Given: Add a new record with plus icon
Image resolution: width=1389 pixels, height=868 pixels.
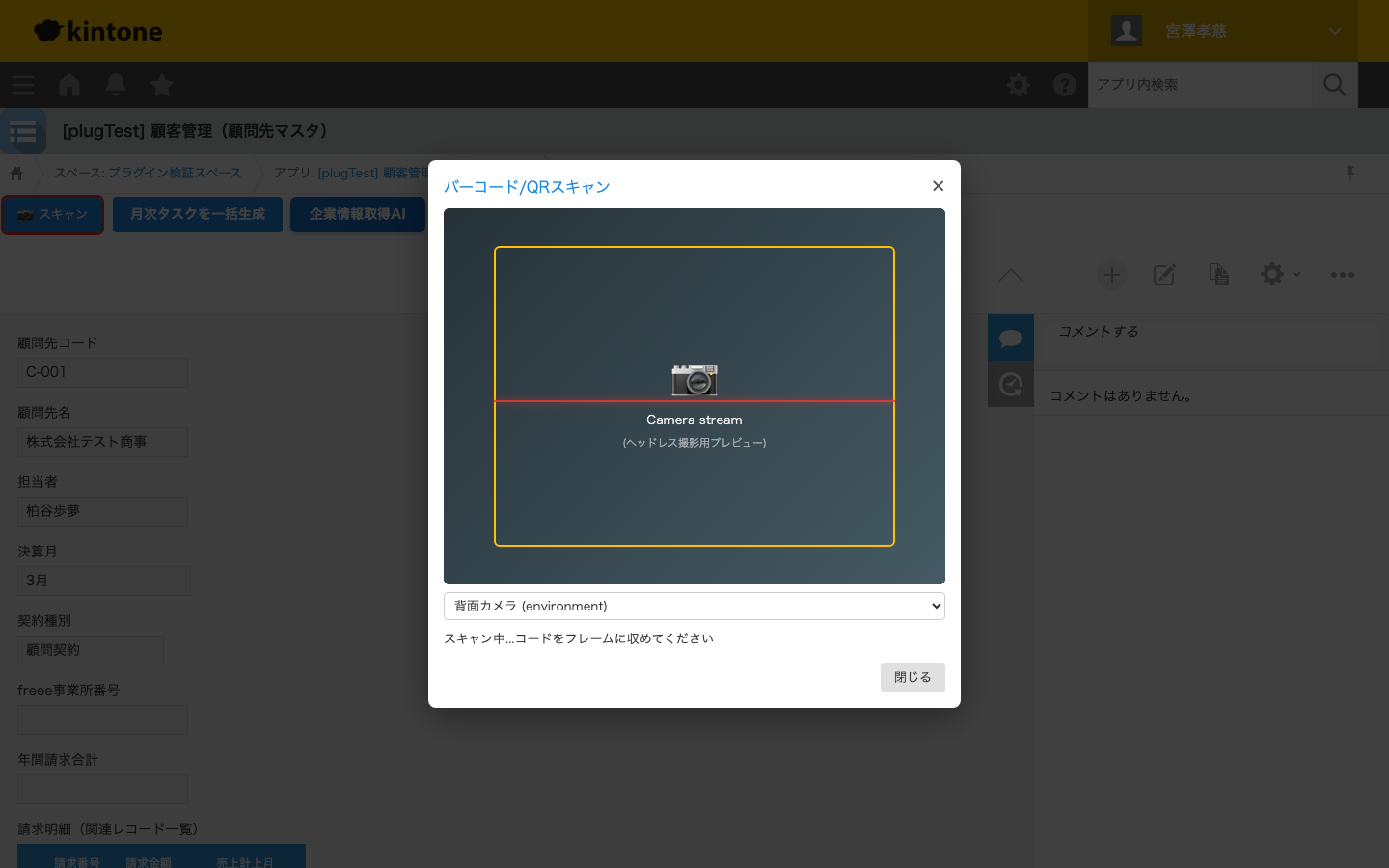Looking at the screenshot, I should (x=1111, y=275).
